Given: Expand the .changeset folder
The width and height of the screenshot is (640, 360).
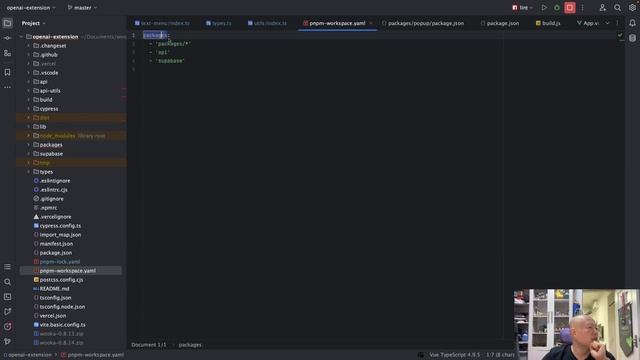Looking at the screenshot, I should coord(28,46).
